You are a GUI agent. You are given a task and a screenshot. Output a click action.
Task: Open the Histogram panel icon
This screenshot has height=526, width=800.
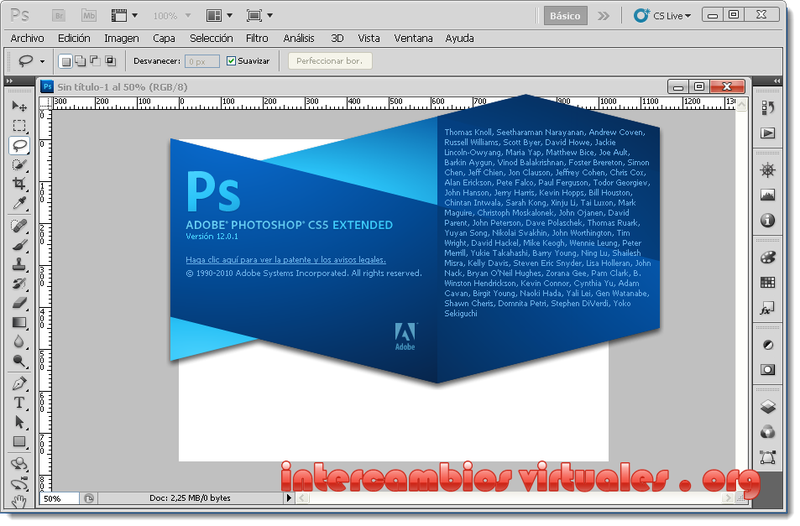tap(767, 195)
